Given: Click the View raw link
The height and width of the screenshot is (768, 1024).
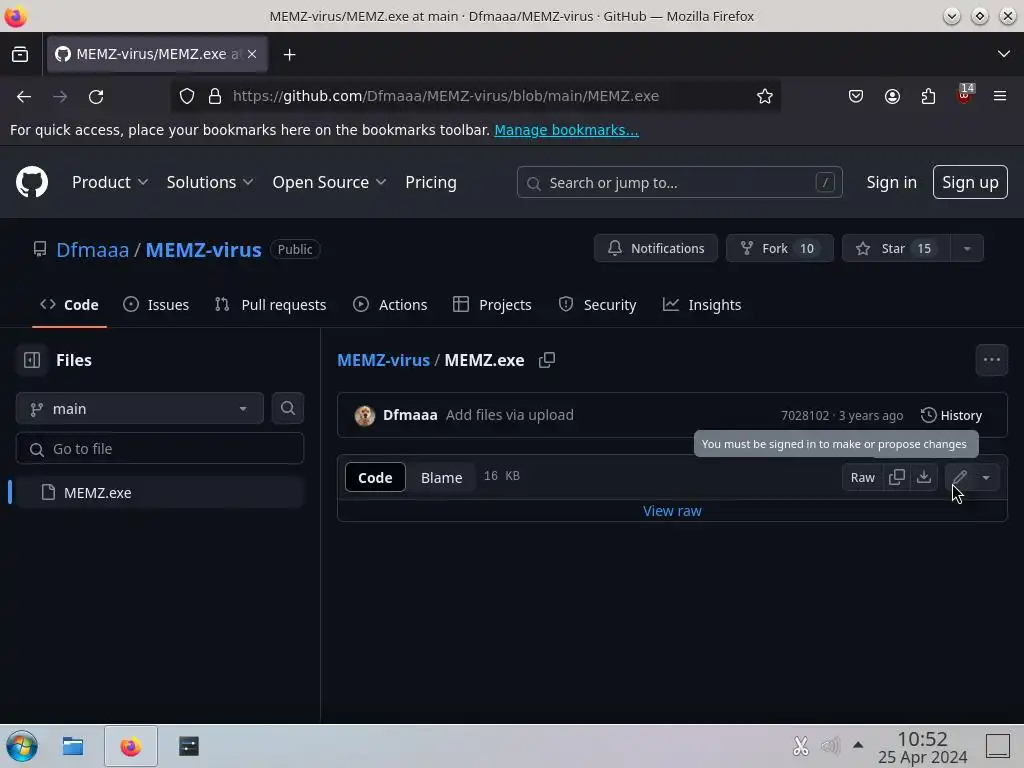Looking at the screenshot, I should [x=672, y=511].
